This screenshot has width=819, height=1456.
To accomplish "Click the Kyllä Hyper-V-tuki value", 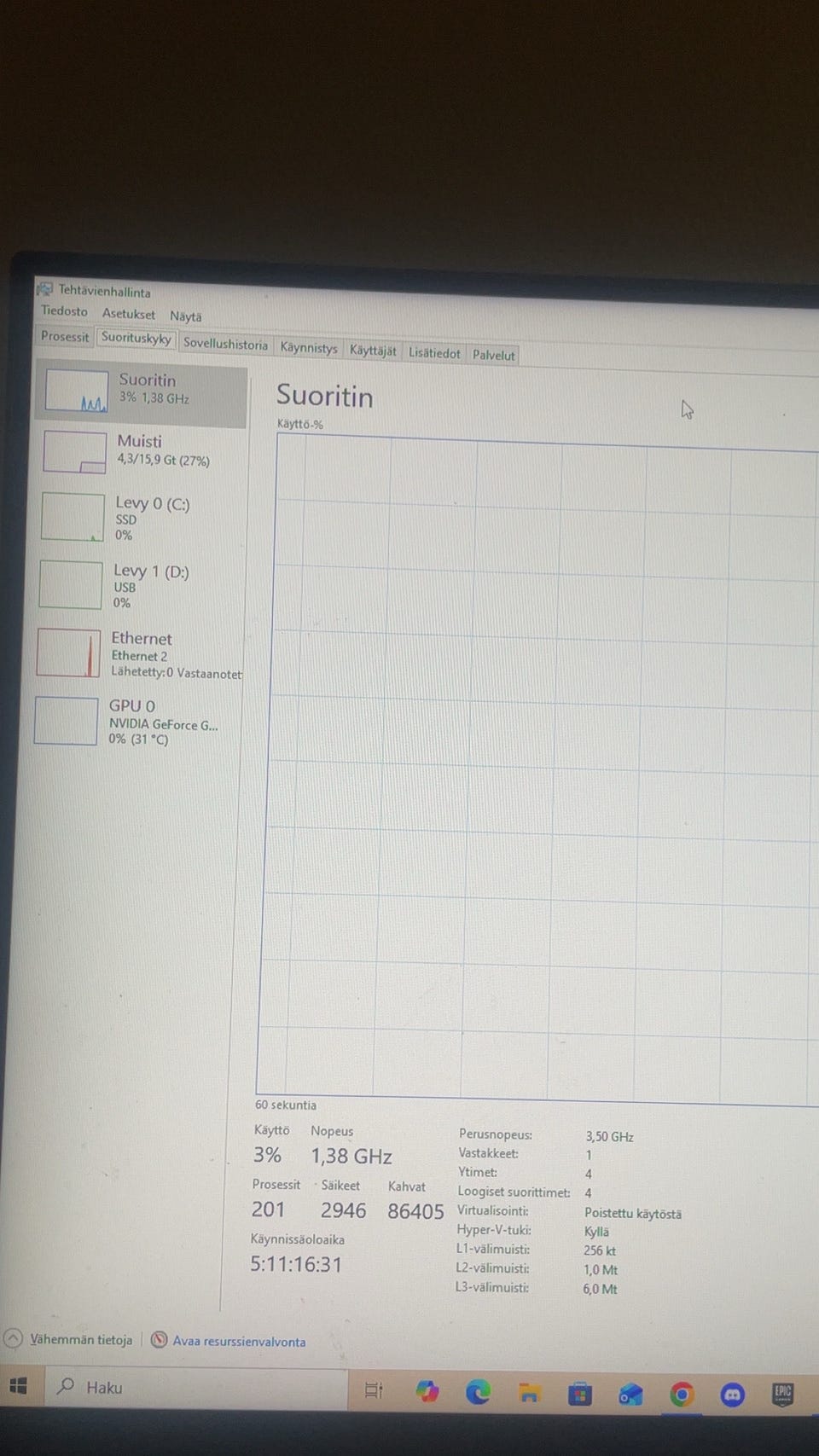I will [x=597, y=1232].
